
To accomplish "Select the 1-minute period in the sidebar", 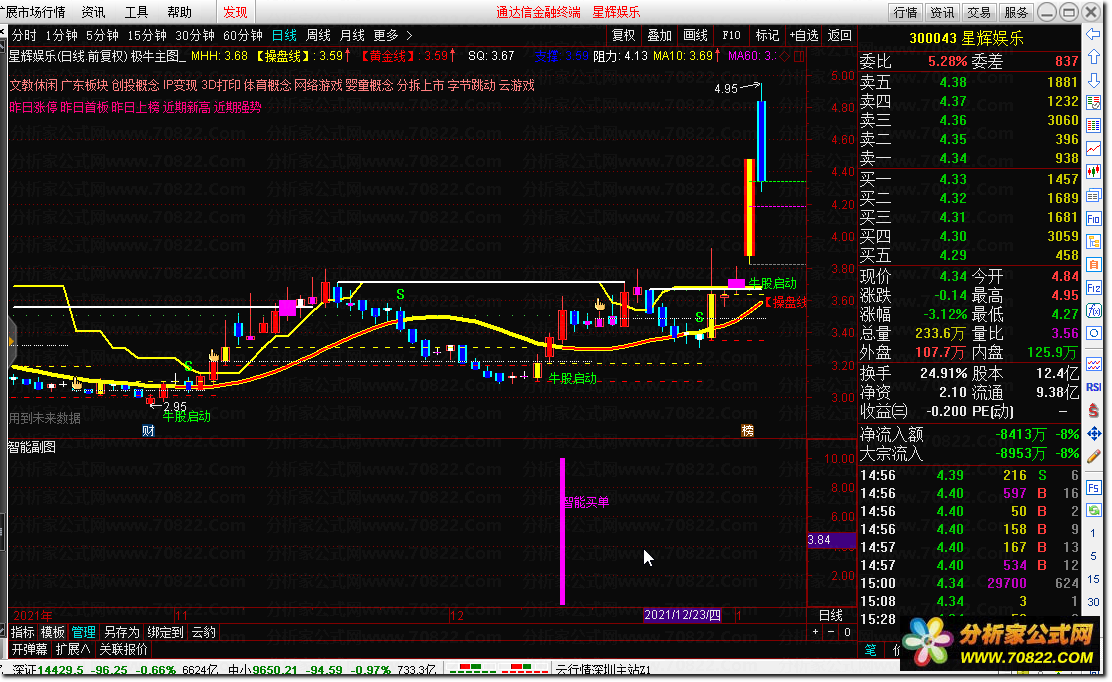I will click(x=1093, y=533).
